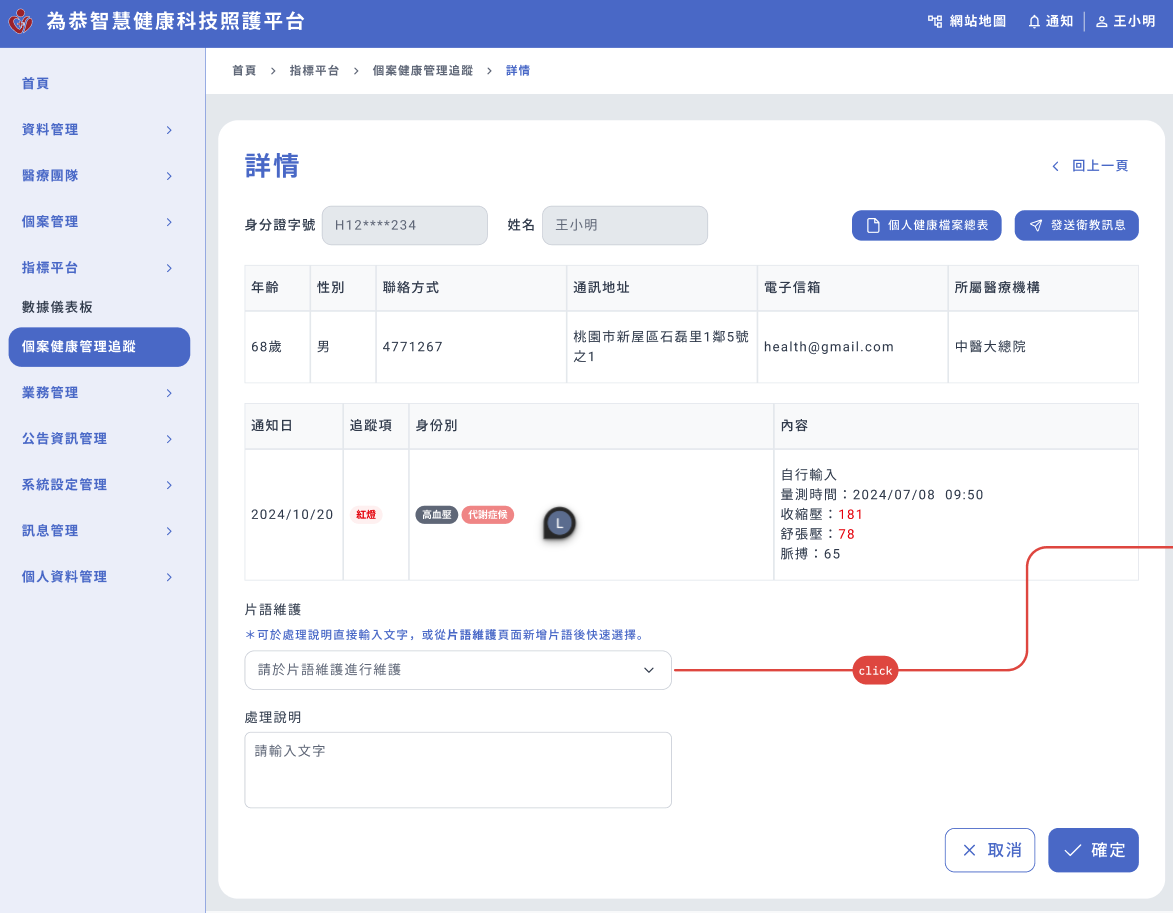
Task: Click the back arrow beside 回上一頁
Action: coord(1055,166)
